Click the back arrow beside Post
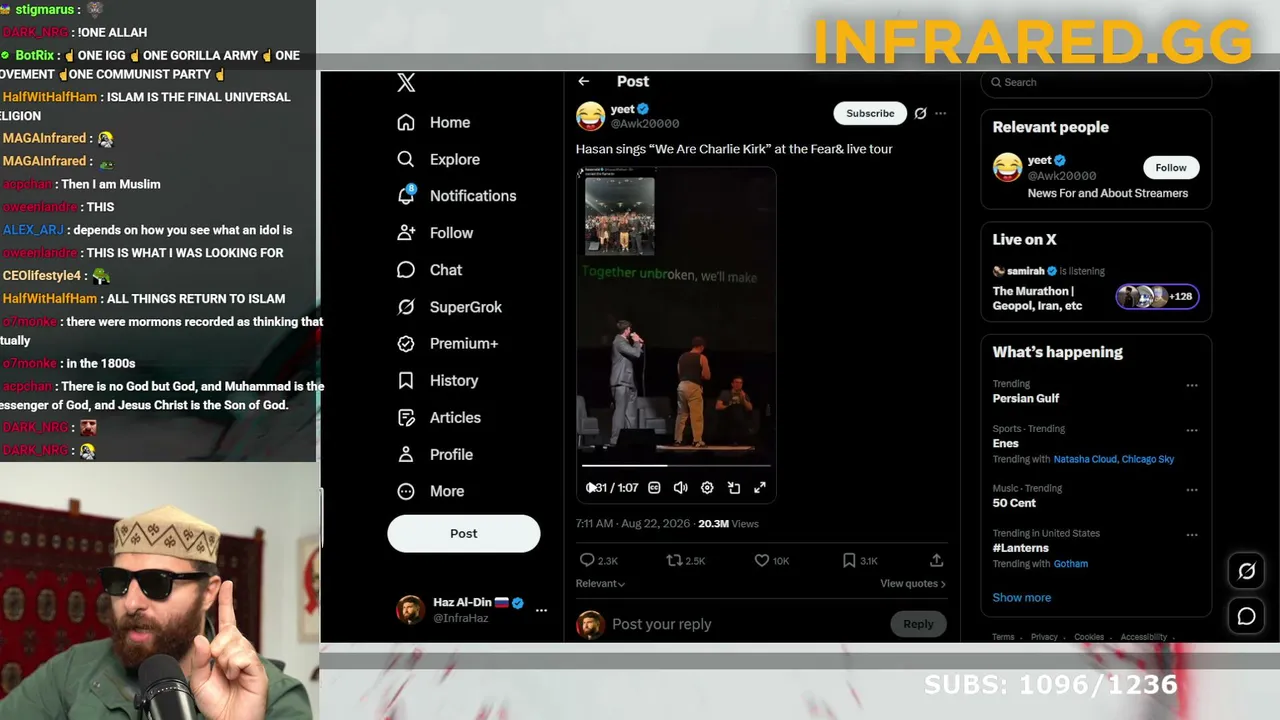 tap(584, 82)
